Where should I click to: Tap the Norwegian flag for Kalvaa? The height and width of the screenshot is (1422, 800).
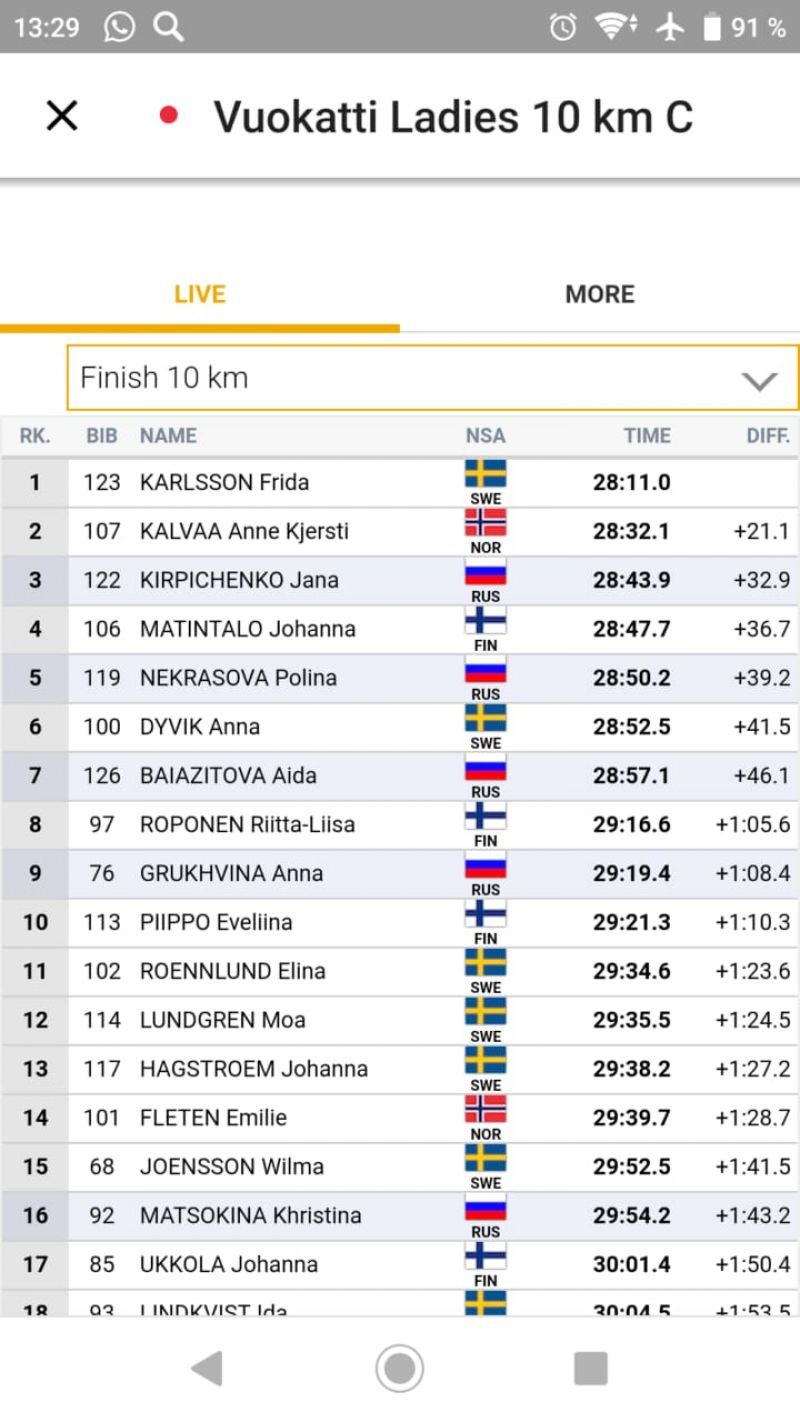(x=485, y=522)
